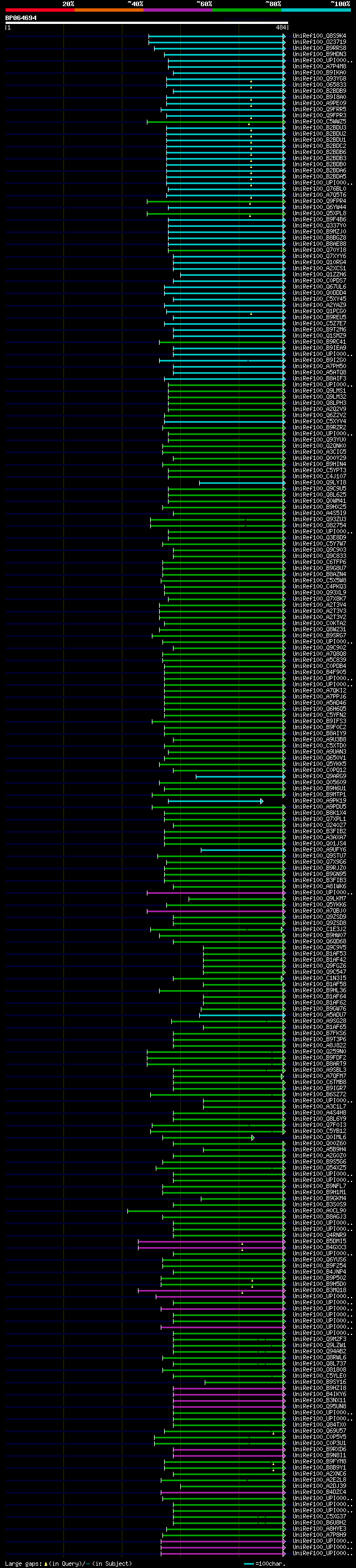Select the UniRef100_B6U8H2 label

[319, 1523]
